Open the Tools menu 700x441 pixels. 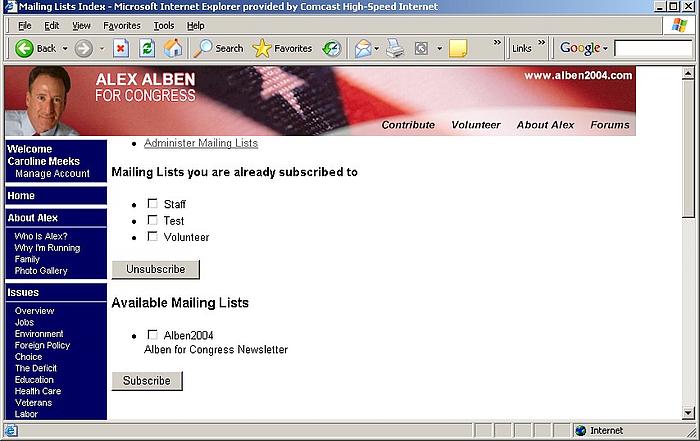pyautogui.click(x=164, y=25)
